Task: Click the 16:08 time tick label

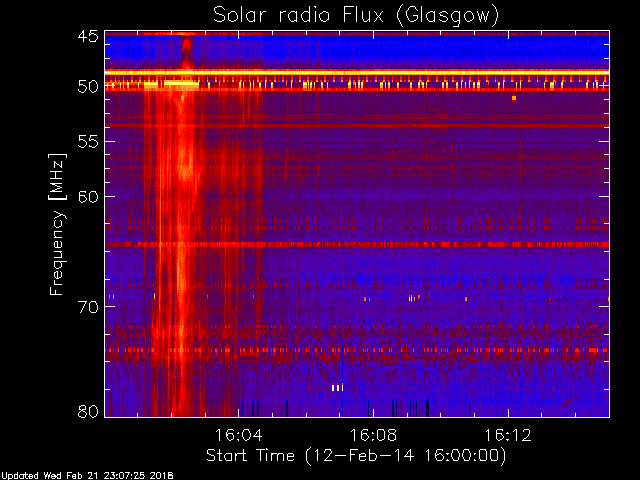Action: click(373, 435)
